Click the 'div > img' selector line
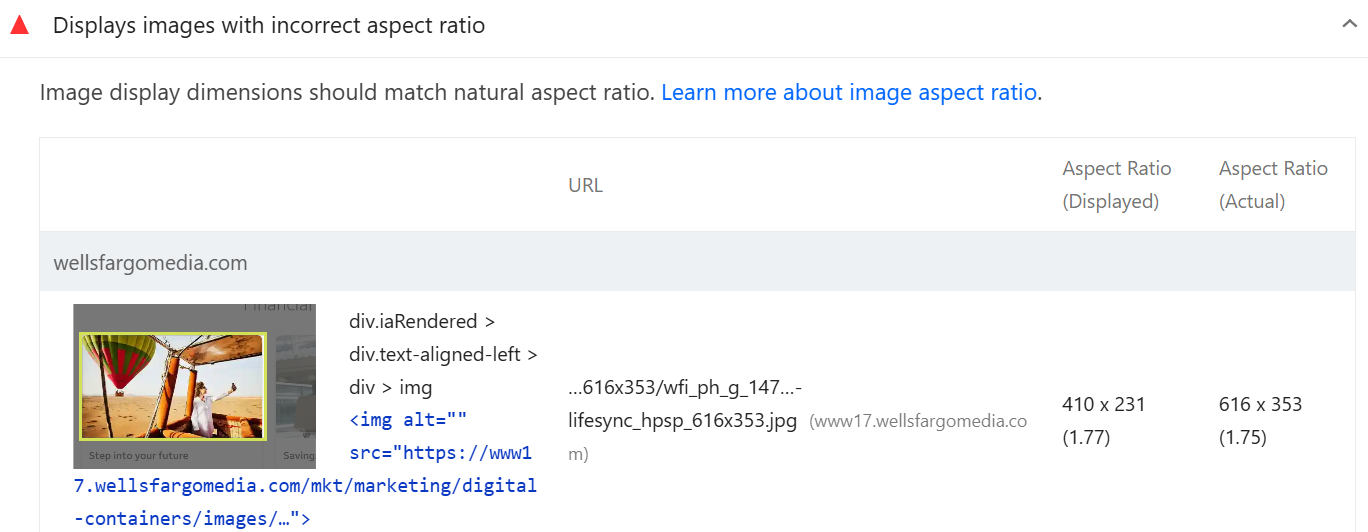 [x=390, y=387]
